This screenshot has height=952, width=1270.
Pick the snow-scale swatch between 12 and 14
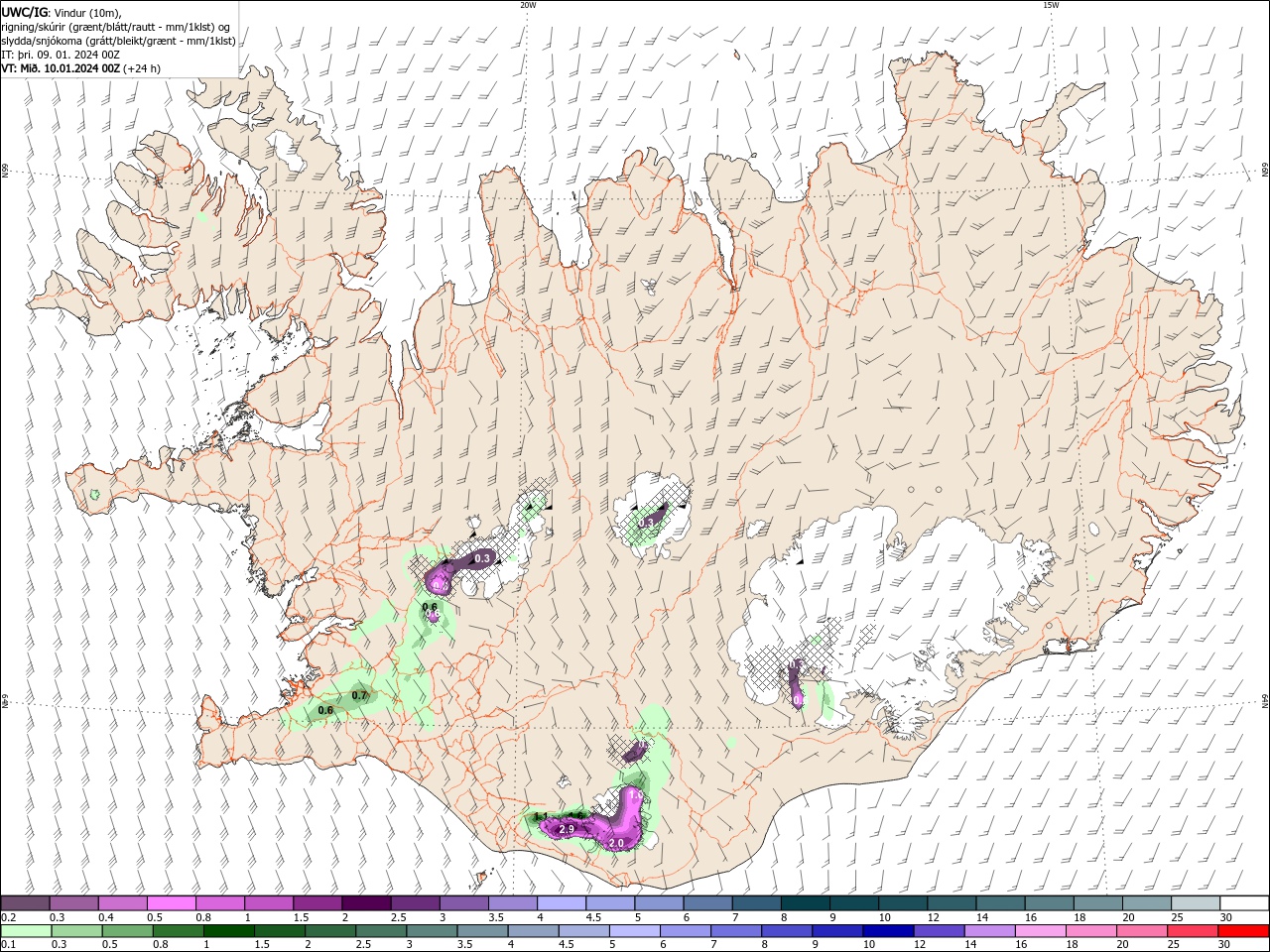[x=952, y=903]
